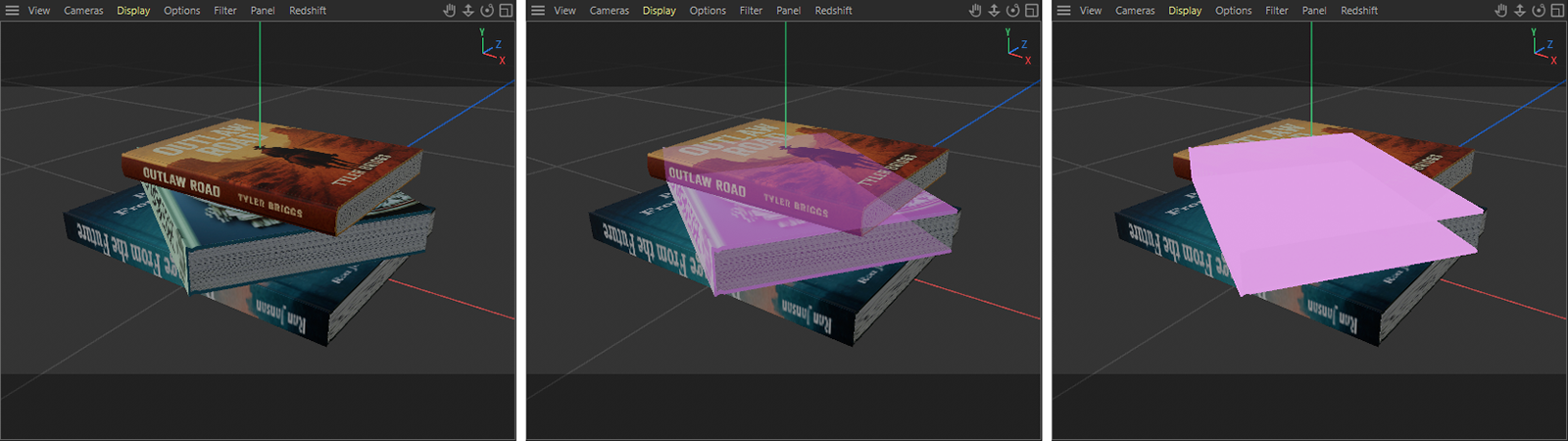This screenshot has height=441, width=1568.
Task: Open the hamburger menu in the right viewport
Action: (1063, 11)
